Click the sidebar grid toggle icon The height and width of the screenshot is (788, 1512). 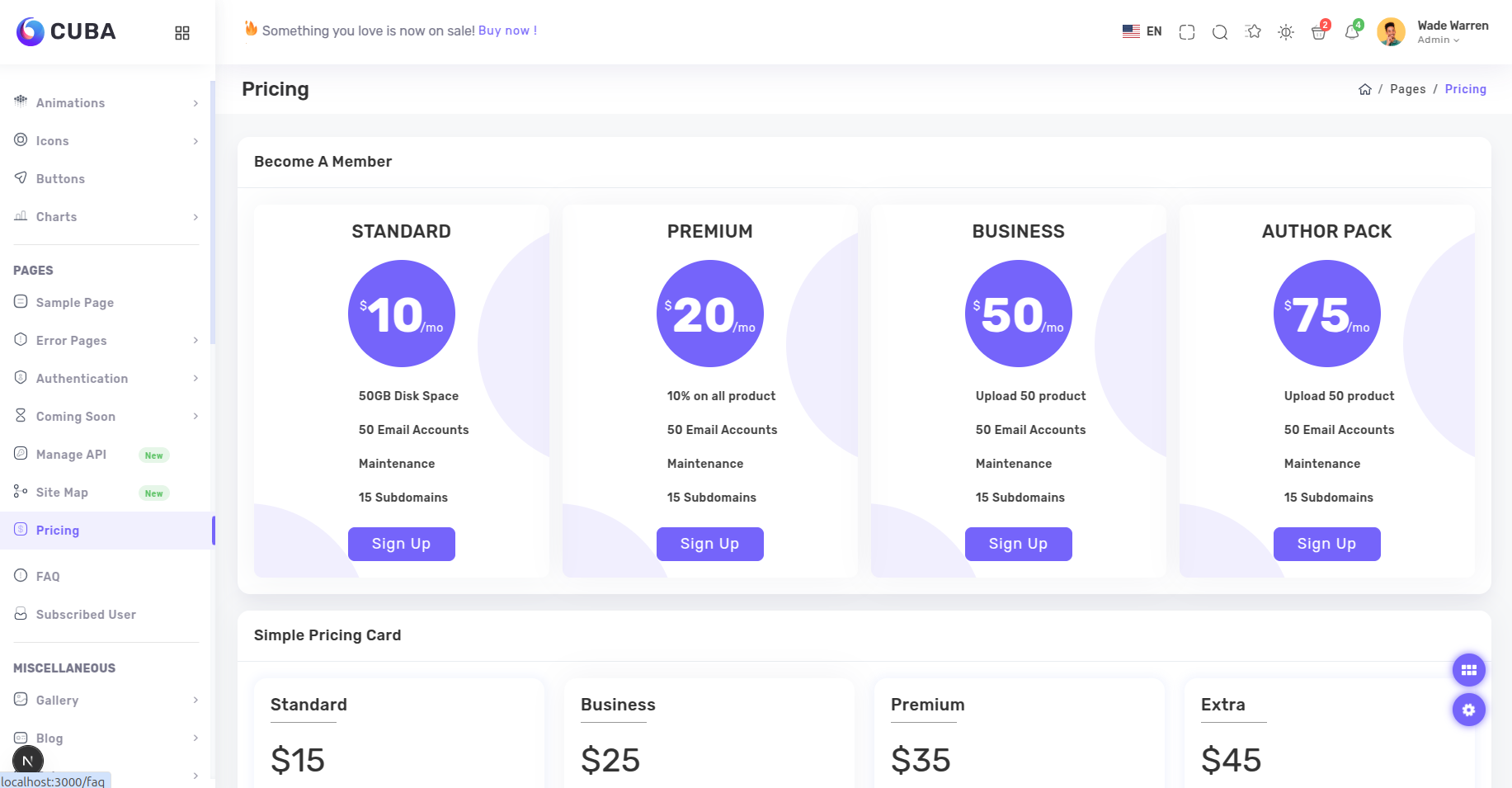(x=182, y=33)
